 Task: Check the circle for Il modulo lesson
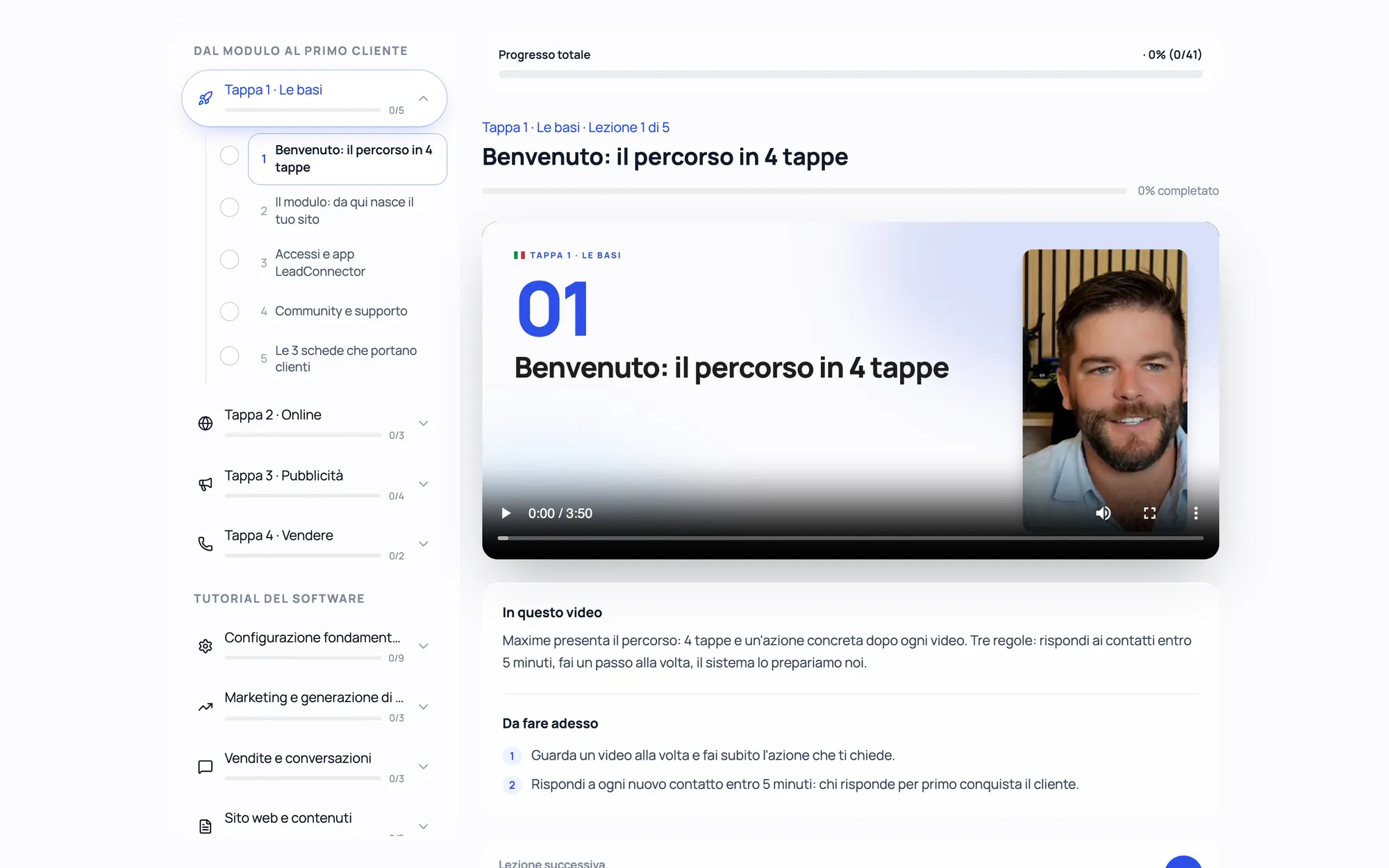(229, 208)
